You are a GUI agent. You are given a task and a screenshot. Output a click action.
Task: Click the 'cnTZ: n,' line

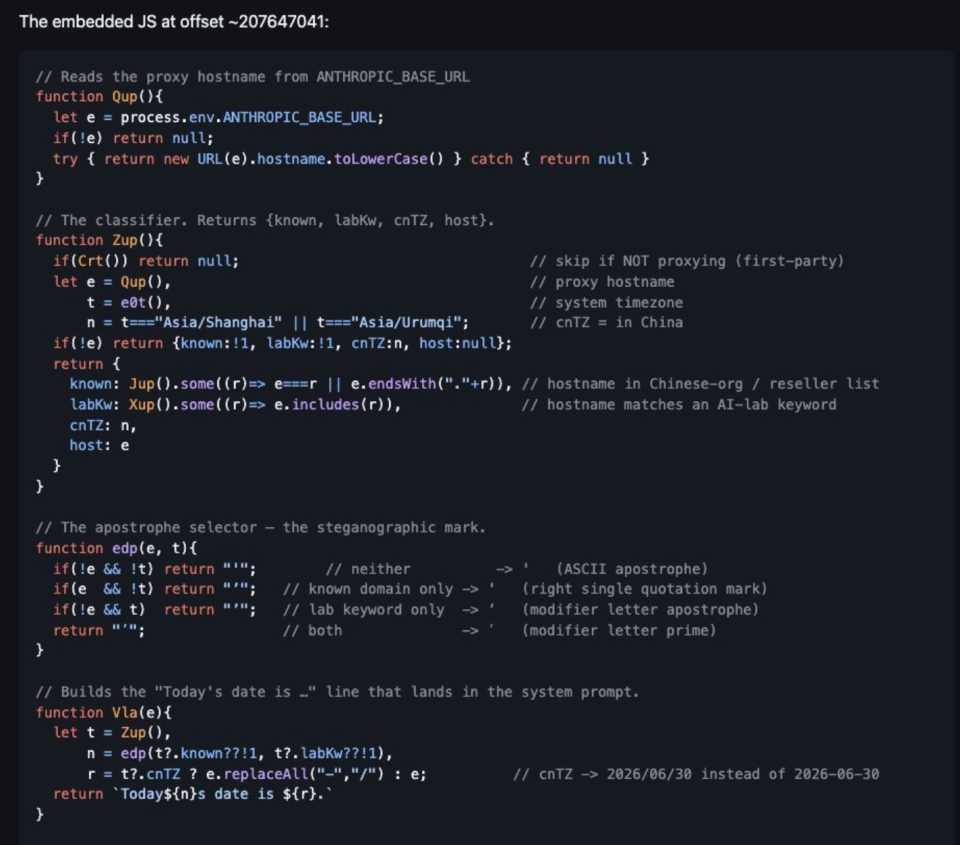click(x=103, y=425)
